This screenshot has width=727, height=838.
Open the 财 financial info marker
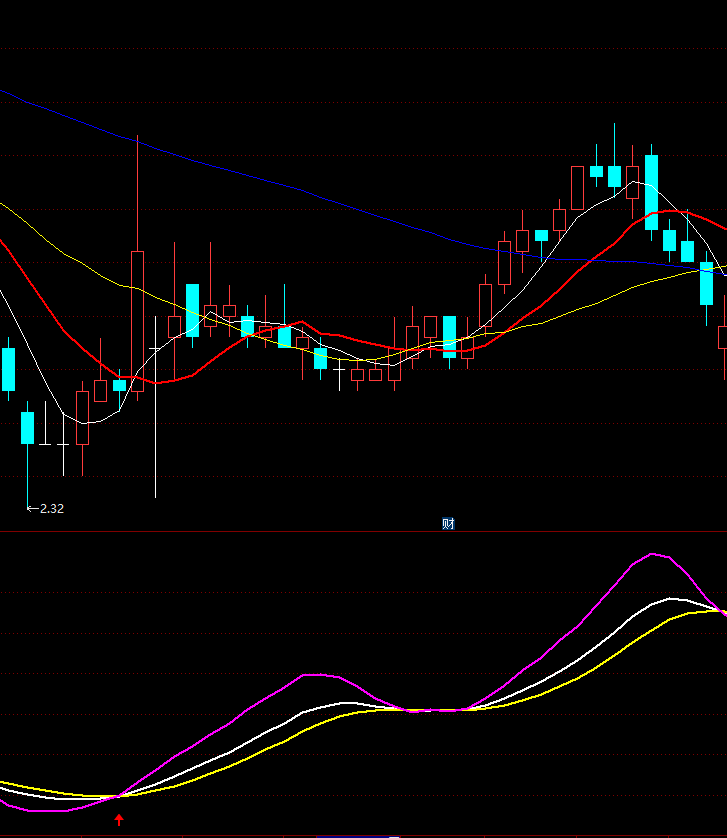448,524
